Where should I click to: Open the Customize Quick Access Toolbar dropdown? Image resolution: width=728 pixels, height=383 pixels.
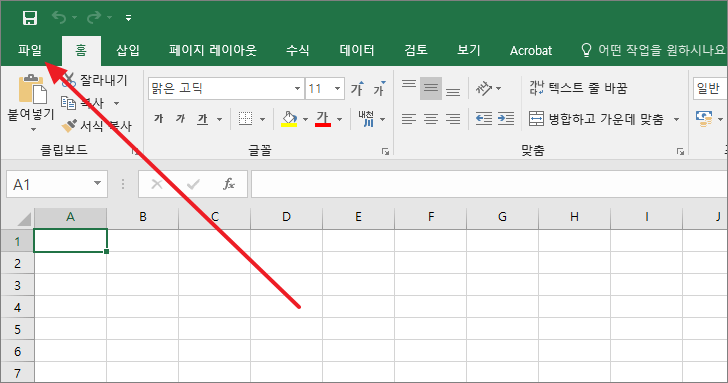pos(128,18)
